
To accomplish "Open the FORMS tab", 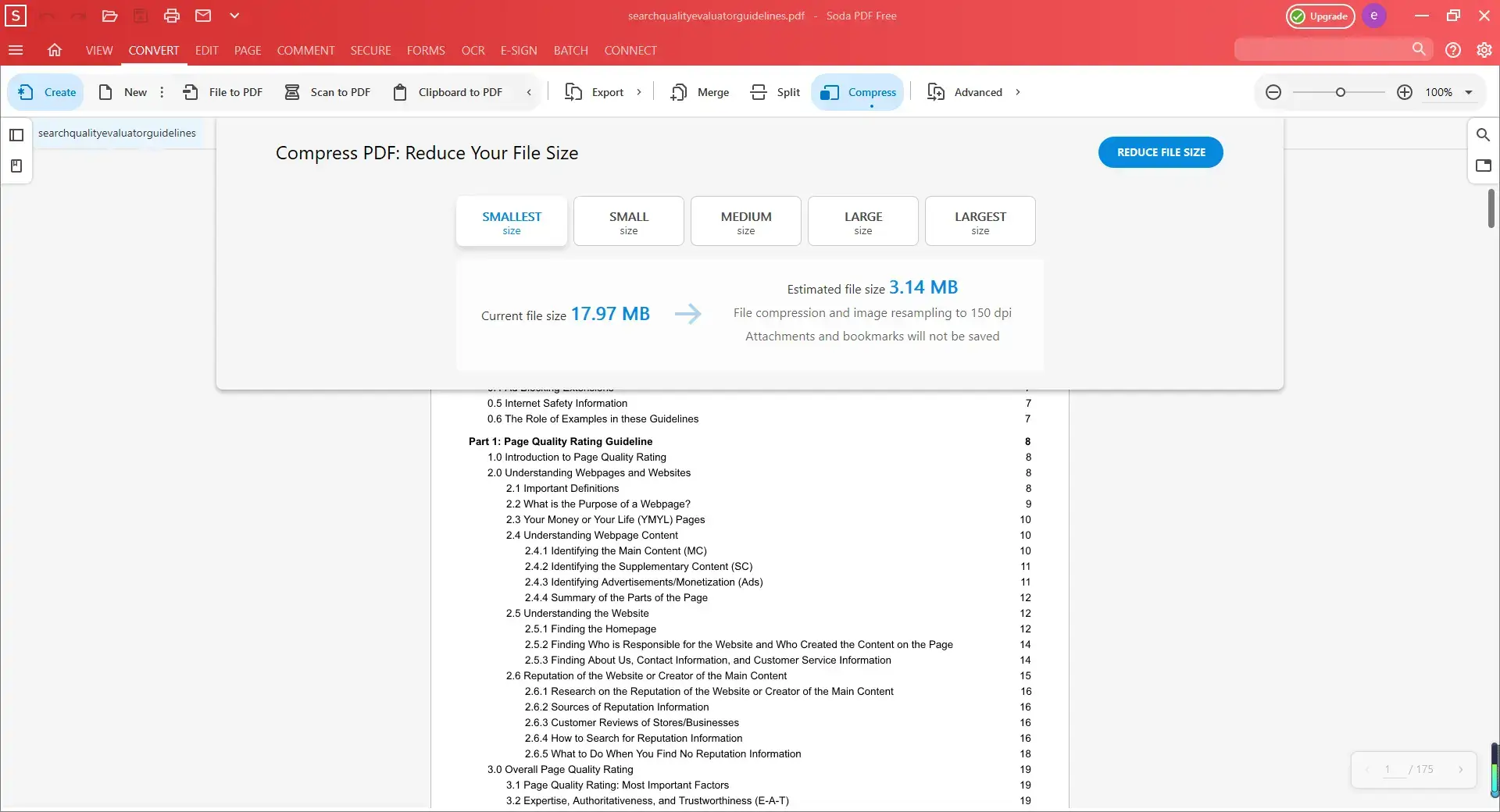I will pos(426,50).
